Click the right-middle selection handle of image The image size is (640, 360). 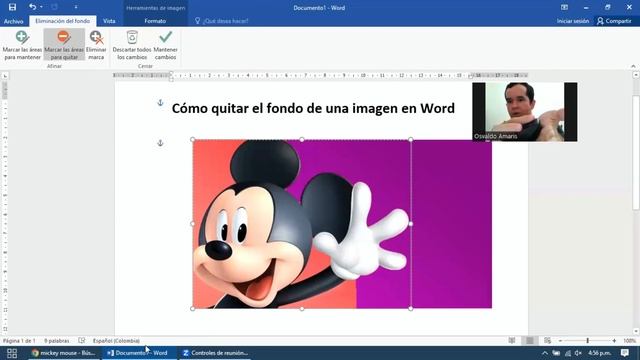click(x=411, y=224)
